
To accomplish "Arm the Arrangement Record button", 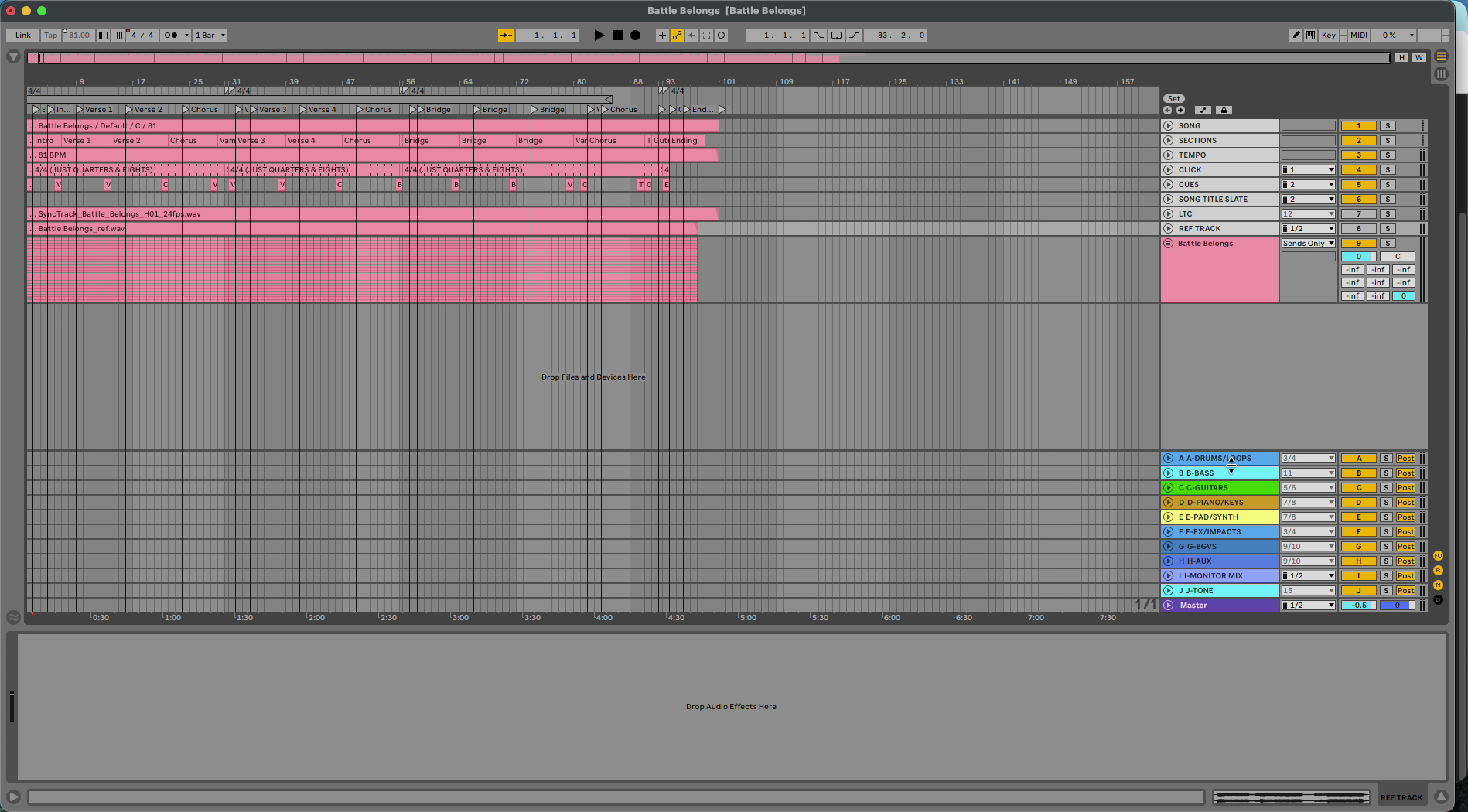I will click(635, 35).
